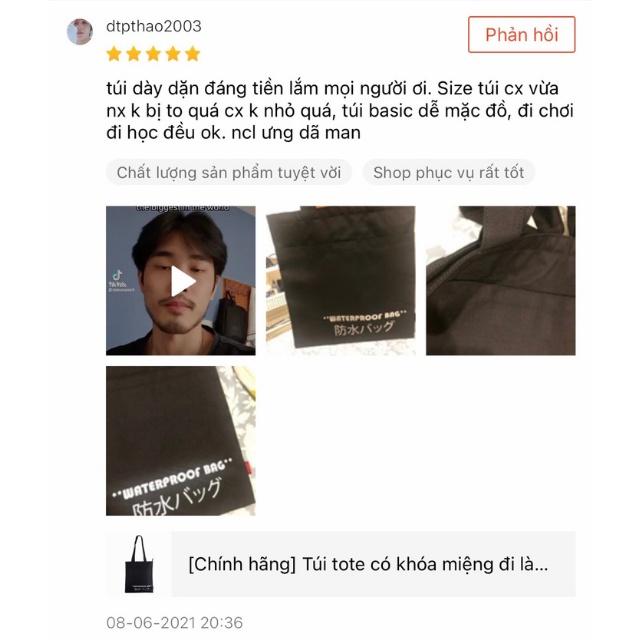
Task: Select the 'Shop phục vụ rất tốt' tag
Action: [449, 172]
